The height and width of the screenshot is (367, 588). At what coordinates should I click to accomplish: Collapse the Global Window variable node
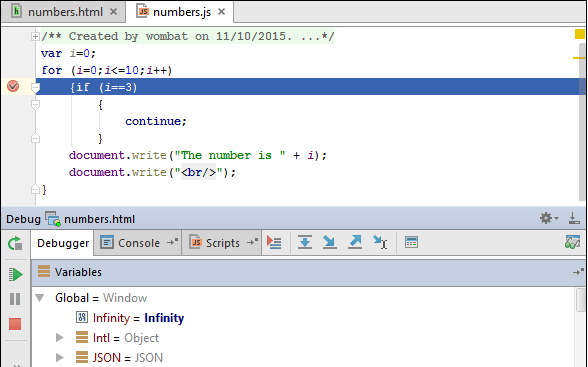[x=40, y=298]
